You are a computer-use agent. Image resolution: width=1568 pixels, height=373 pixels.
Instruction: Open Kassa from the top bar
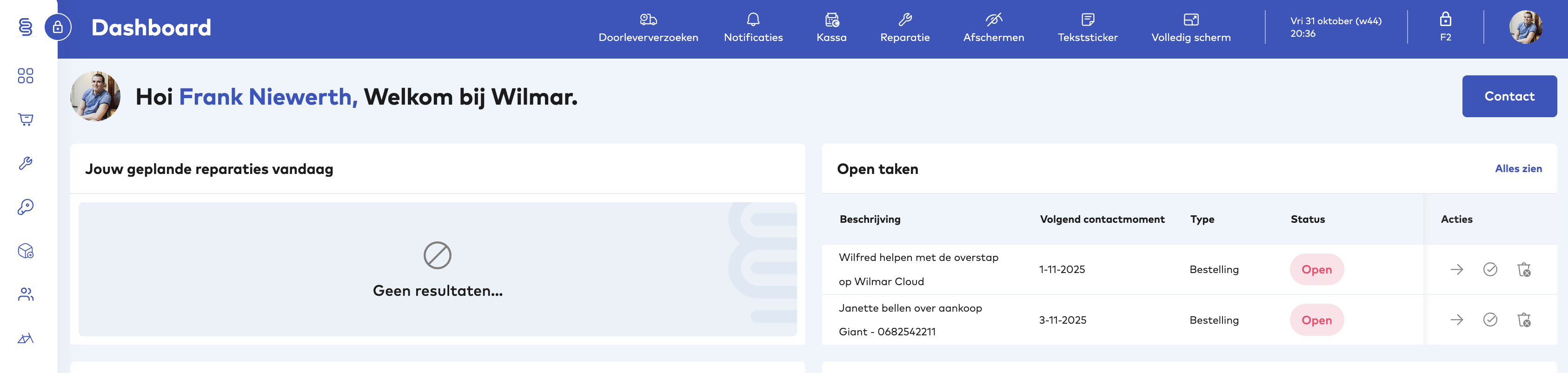[x=831, y=28]
